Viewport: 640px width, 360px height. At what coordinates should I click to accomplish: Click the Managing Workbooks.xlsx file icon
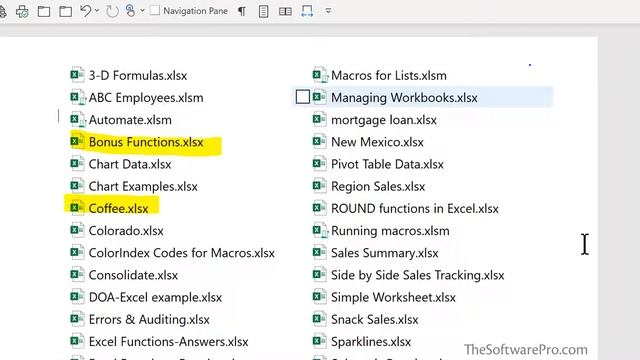click(319, 97)
